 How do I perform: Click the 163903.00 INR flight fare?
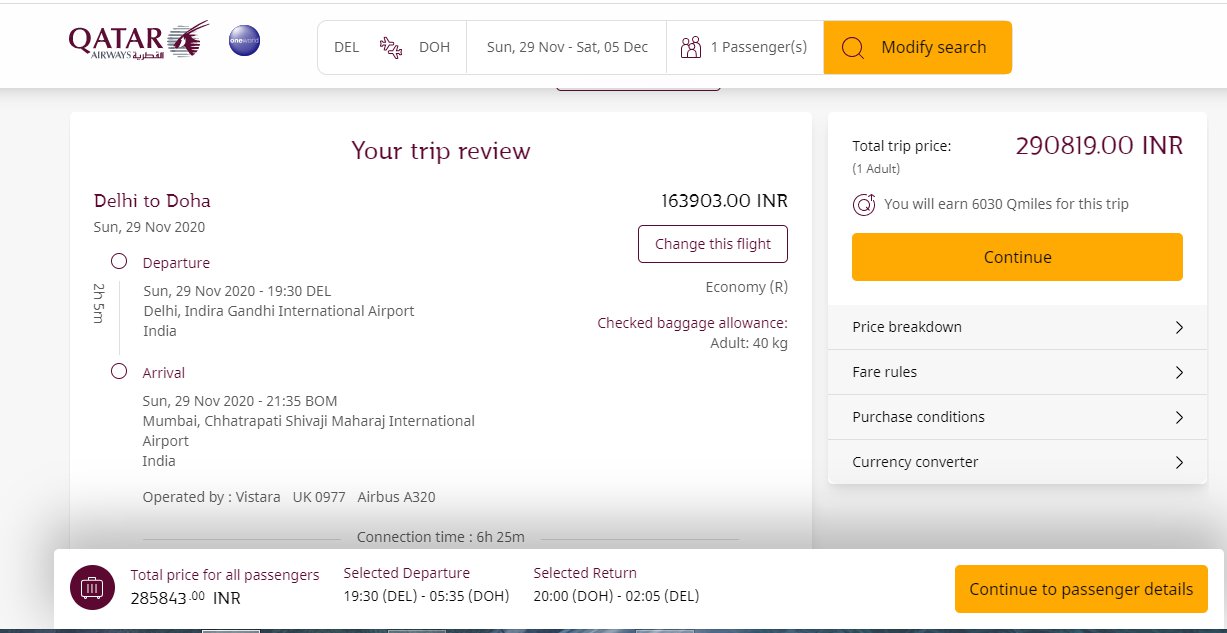click(x=724, y=200)
